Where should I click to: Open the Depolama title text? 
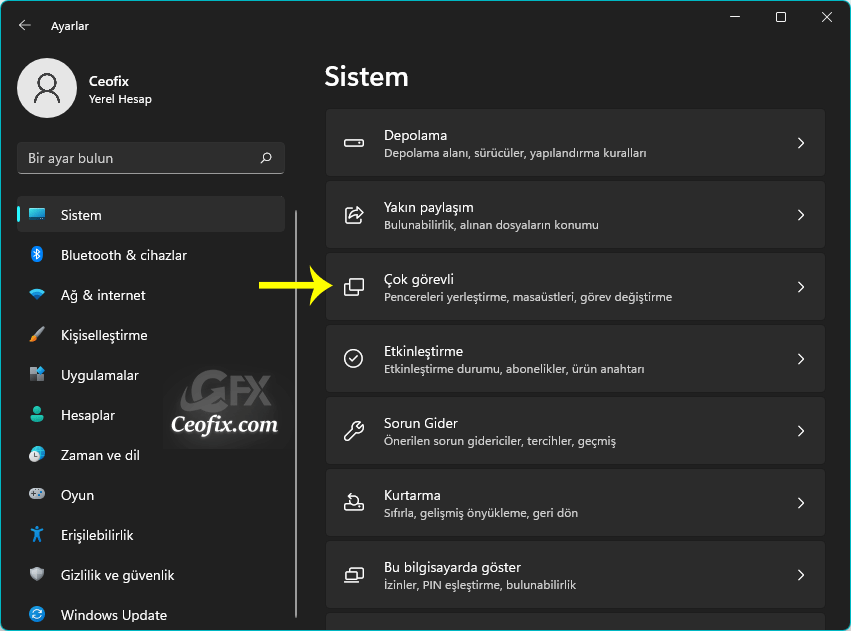[x=415, y=135]
